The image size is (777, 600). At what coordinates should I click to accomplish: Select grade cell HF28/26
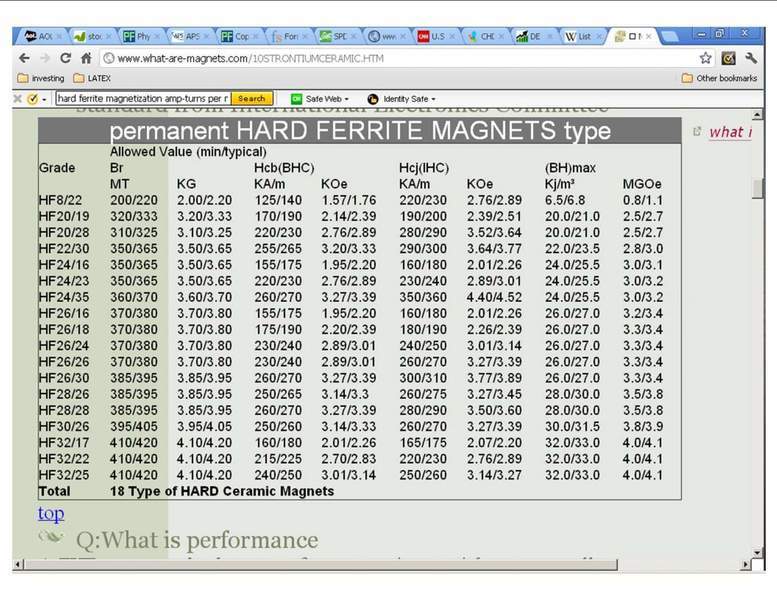click(64, 394)
